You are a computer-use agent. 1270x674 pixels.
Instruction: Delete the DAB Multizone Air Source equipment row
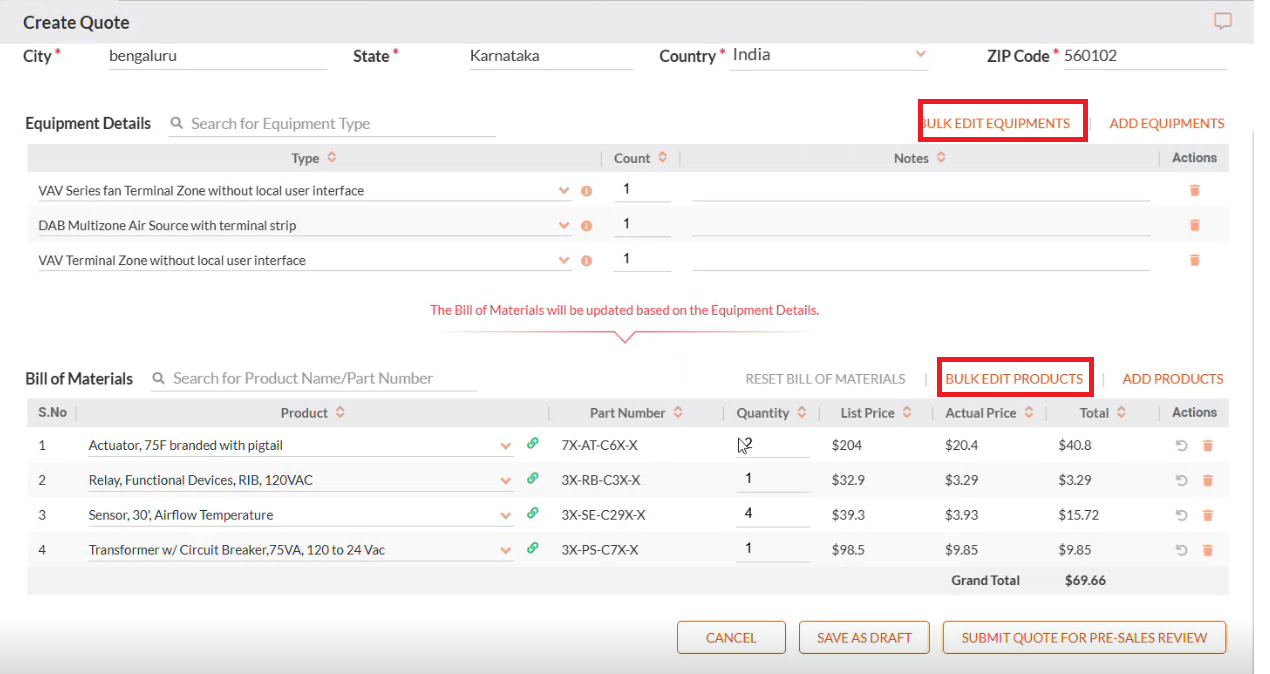coord(1194,225)
